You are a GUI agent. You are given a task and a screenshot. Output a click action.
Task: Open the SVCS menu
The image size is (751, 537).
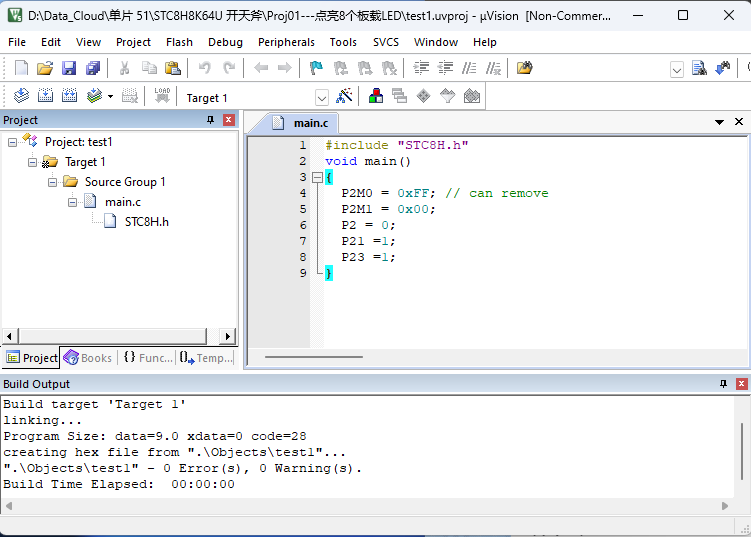[386, 42]
